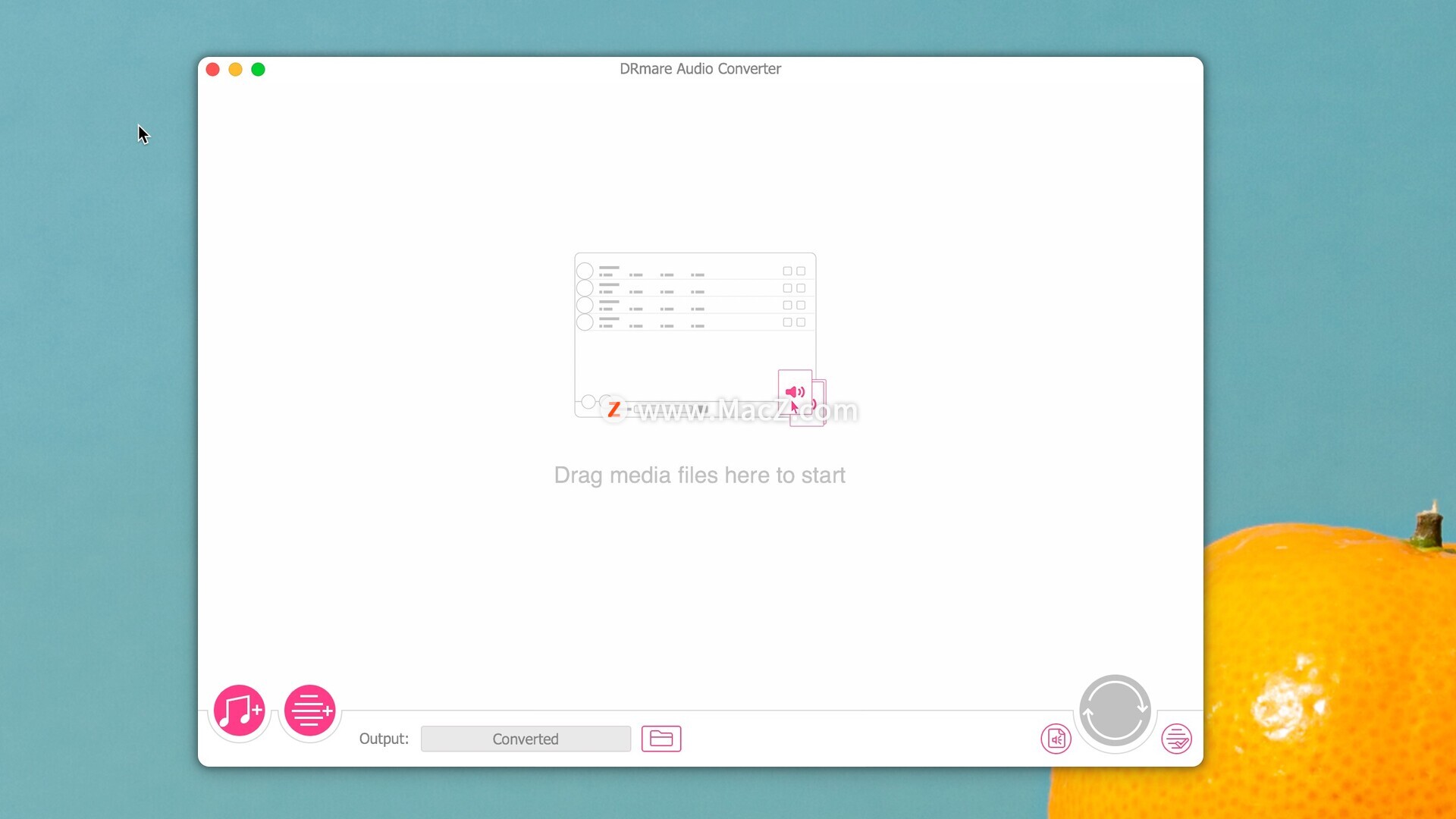
Task: Open the output folder browser icon
Action: pos(661,739)
